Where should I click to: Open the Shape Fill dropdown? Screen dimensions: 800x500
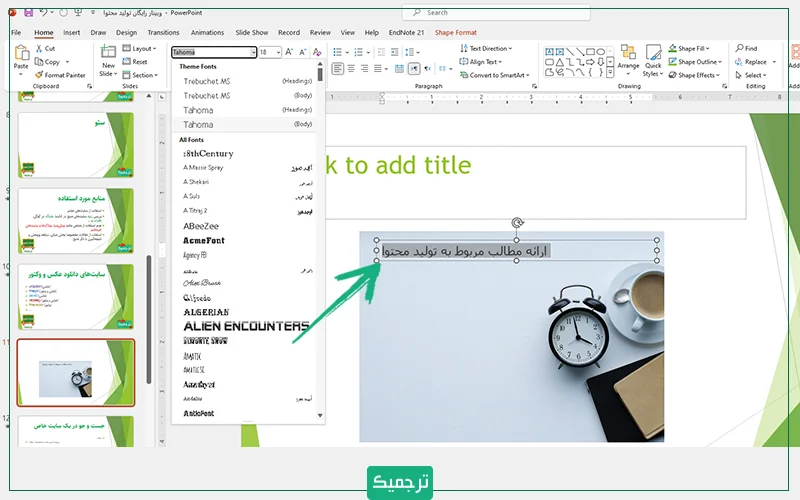coord(689,48)
